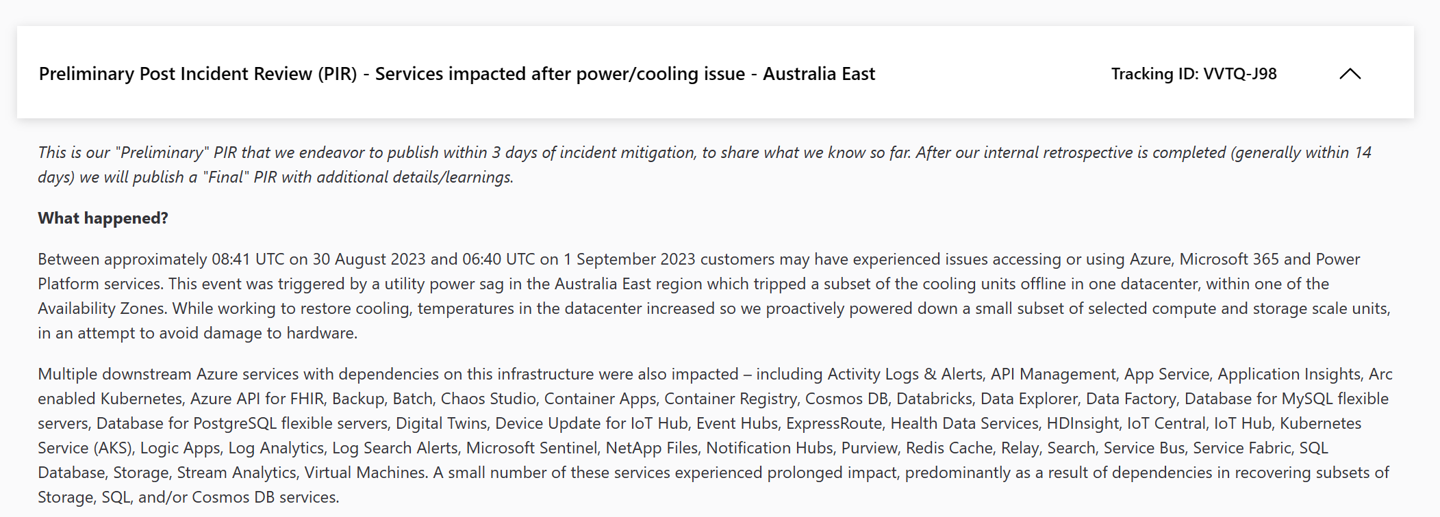
Task: Click 'Microsoft Sentinel' in the services list
Action: [x=530, y=448]
